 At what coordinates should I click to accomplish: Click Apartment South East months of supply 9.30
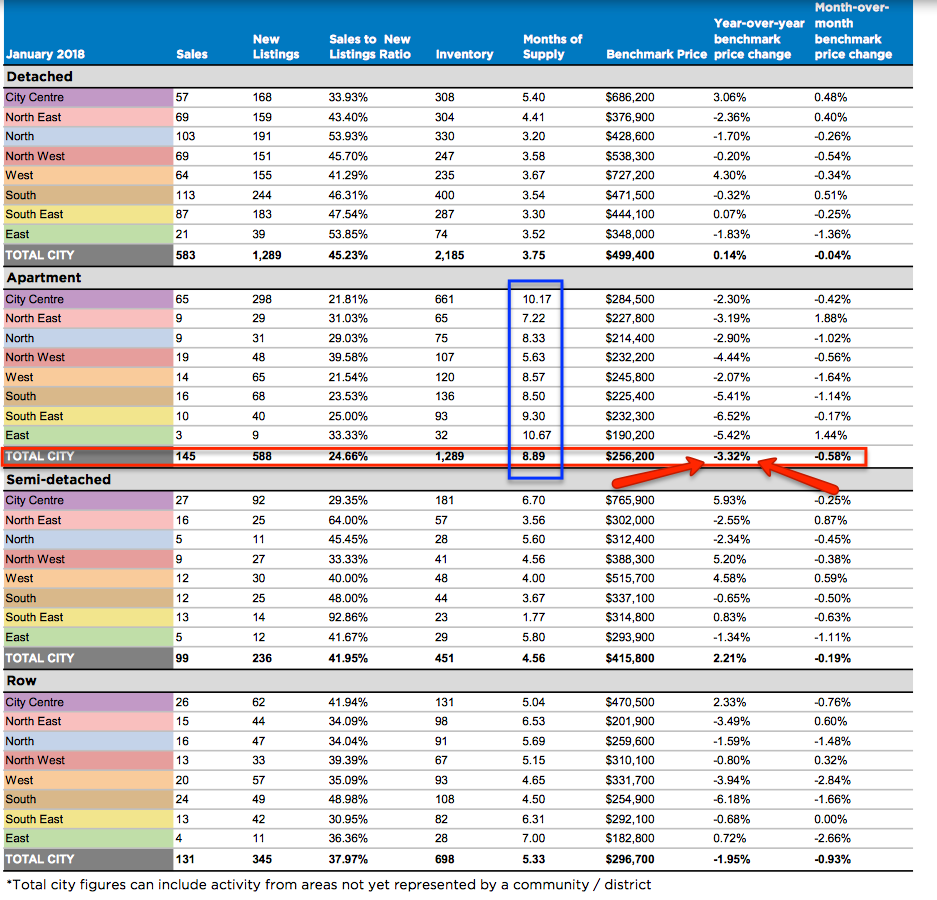coord(533,417)
